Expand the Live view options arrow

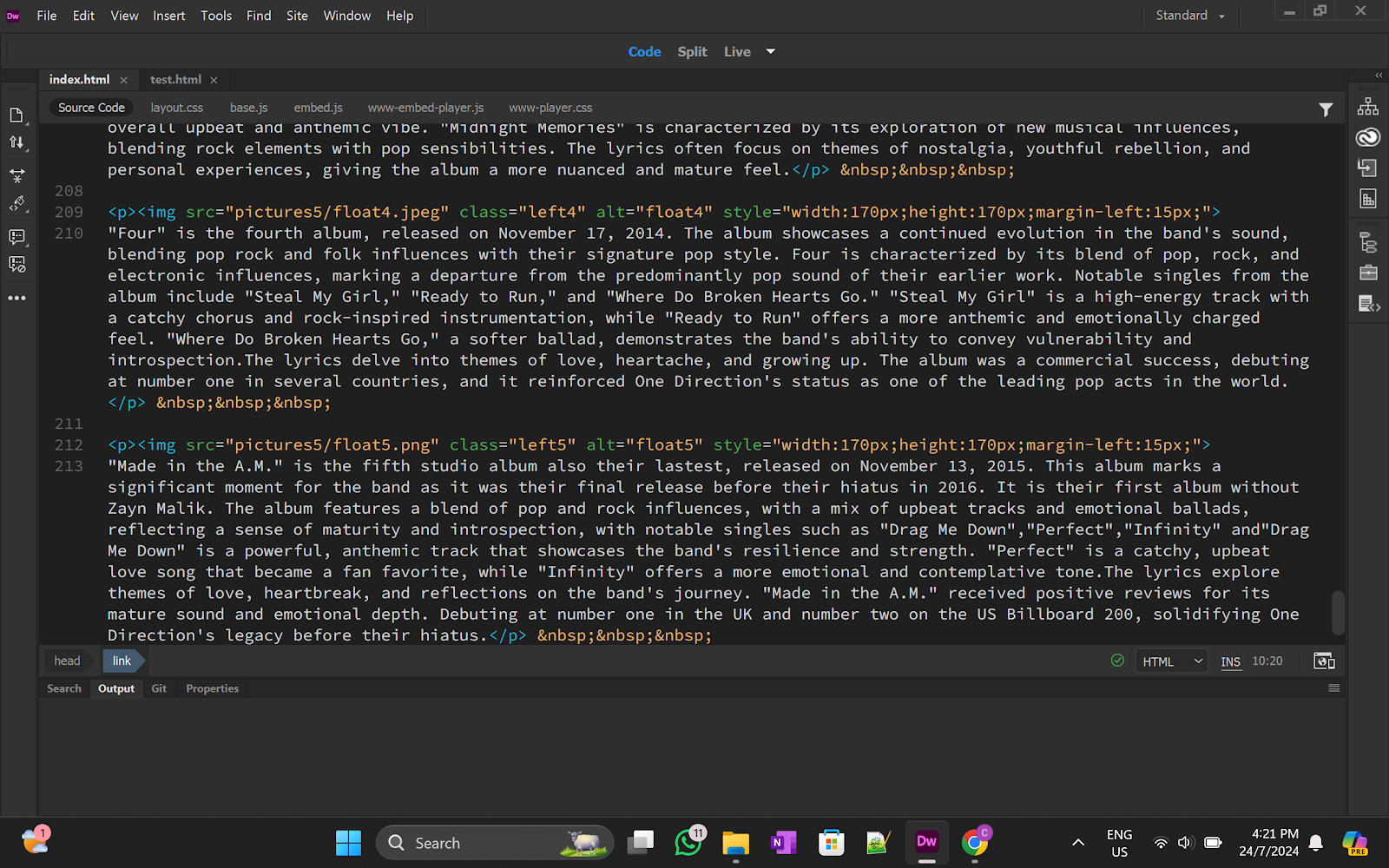[x=770, y=52]
